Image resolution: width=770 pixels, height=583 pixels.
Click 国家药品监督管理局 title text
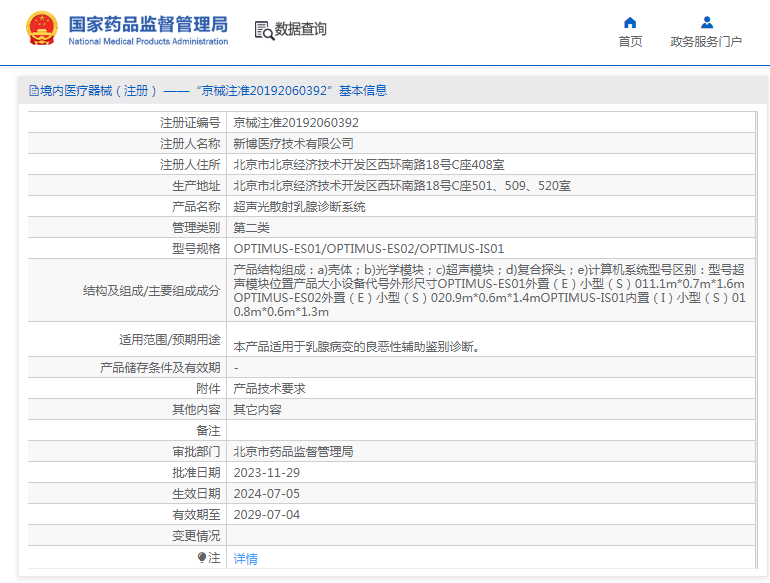pyautogui.click(x=148, y=24)
